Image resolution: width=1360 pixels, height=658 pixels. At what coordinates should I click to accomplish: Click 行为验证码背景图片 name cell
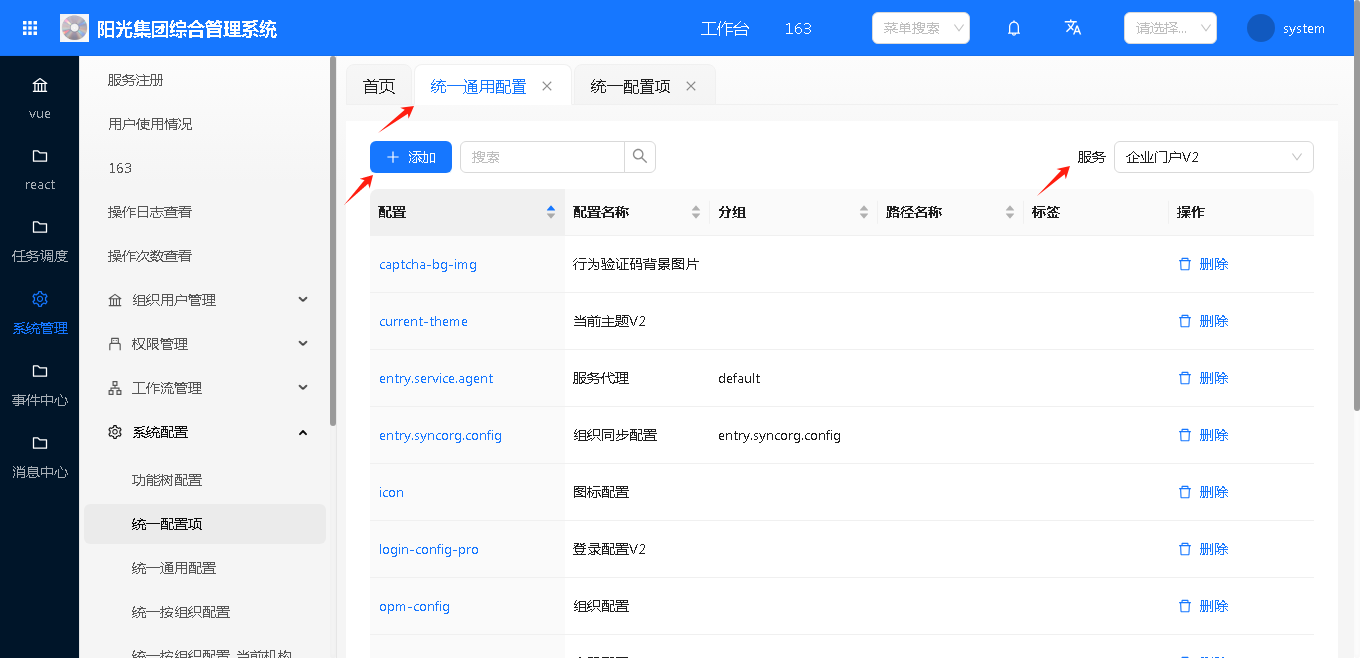click(x=636, y=265)
